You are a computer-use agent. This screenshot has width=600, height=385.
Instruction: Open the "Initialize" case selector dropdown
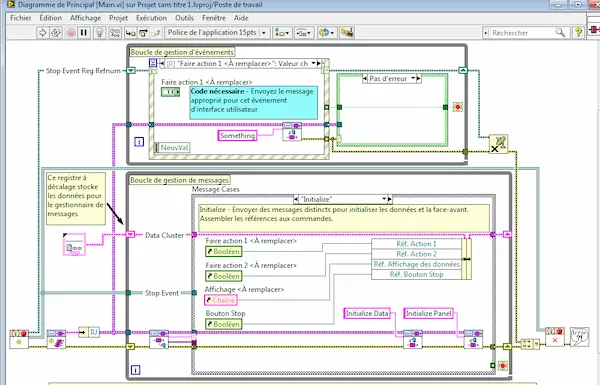pos(384,199)
